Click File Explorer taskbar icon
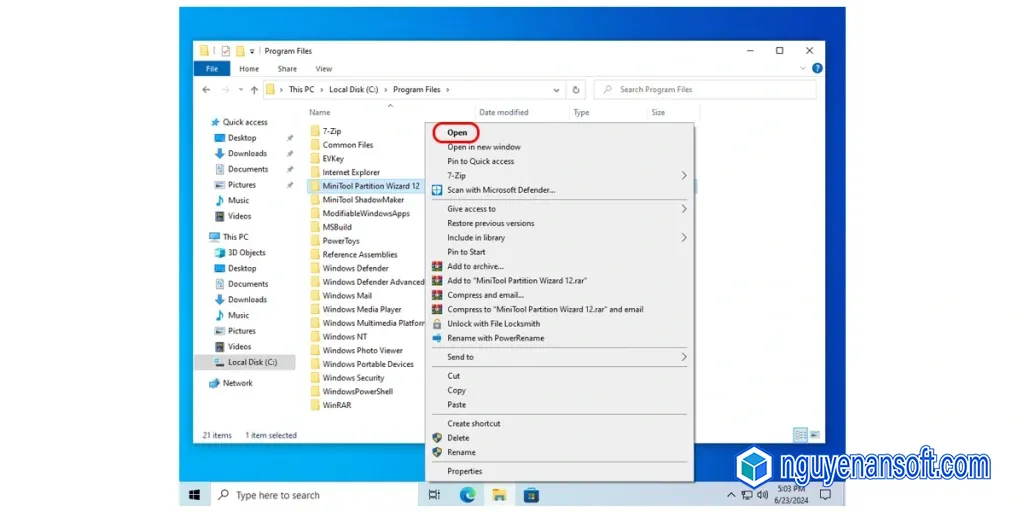This screenshot has height=512, width=1024. [x=500, y=495]
